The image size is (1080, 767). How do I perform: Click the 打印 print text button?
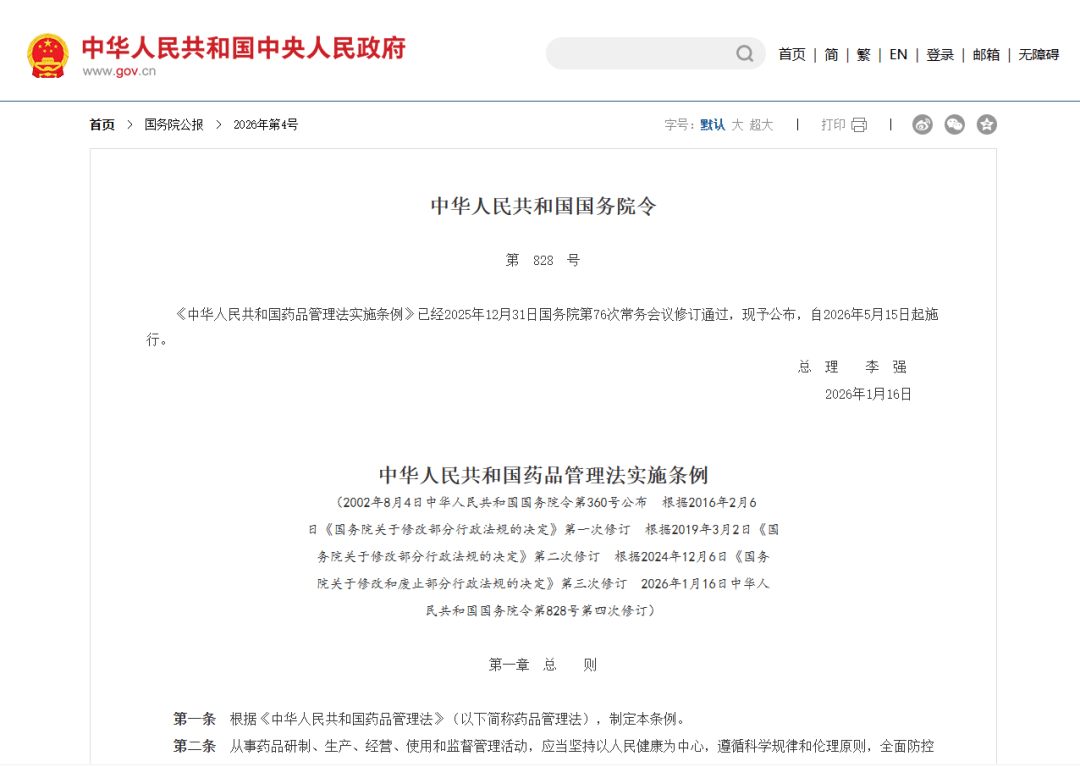(835, 124)
